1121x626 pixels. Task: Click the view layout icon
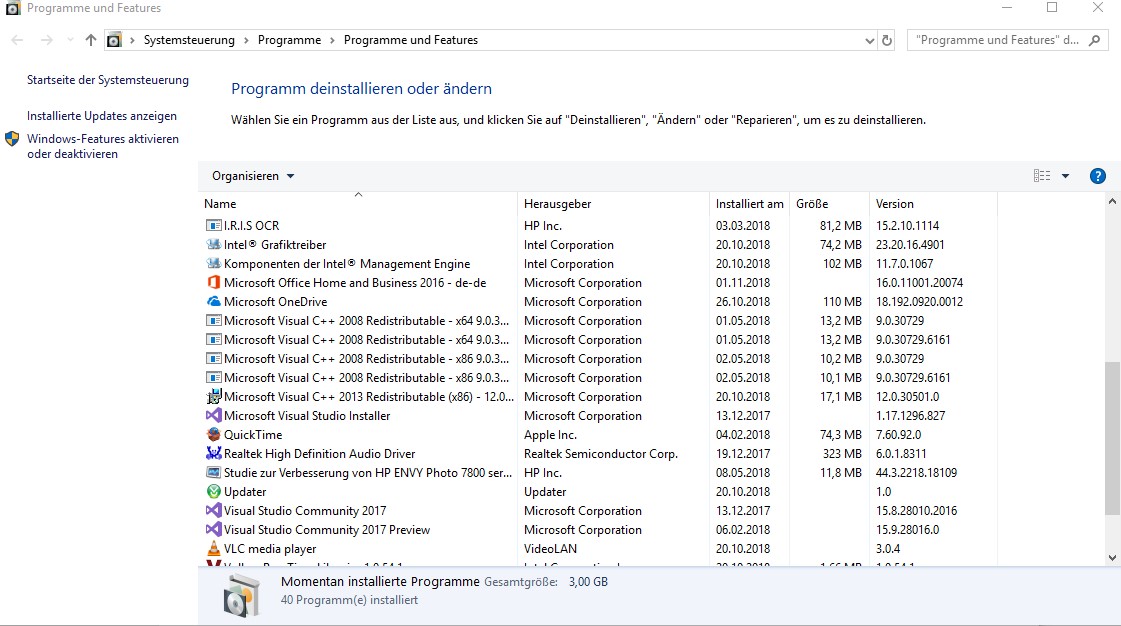(x=1042, y=176)
